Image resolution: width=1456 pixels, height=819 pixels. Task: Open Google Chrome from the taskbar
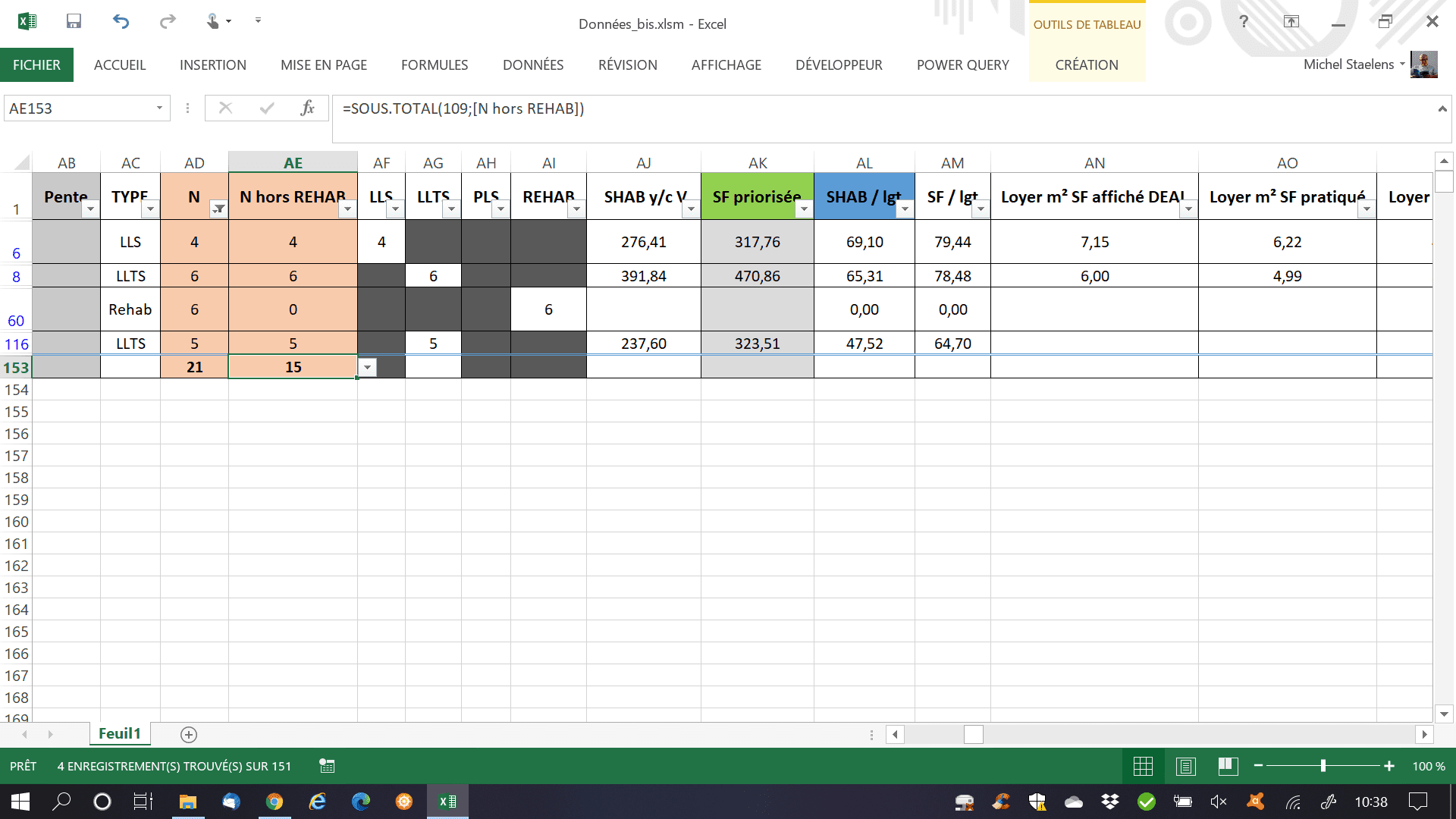[x=274, y=802]
